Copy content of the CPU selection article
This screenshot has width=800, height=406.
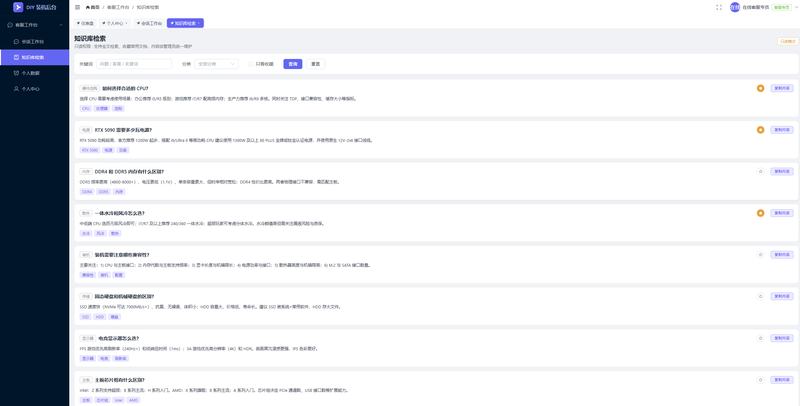pyautogui.click(x=782, y=88)
